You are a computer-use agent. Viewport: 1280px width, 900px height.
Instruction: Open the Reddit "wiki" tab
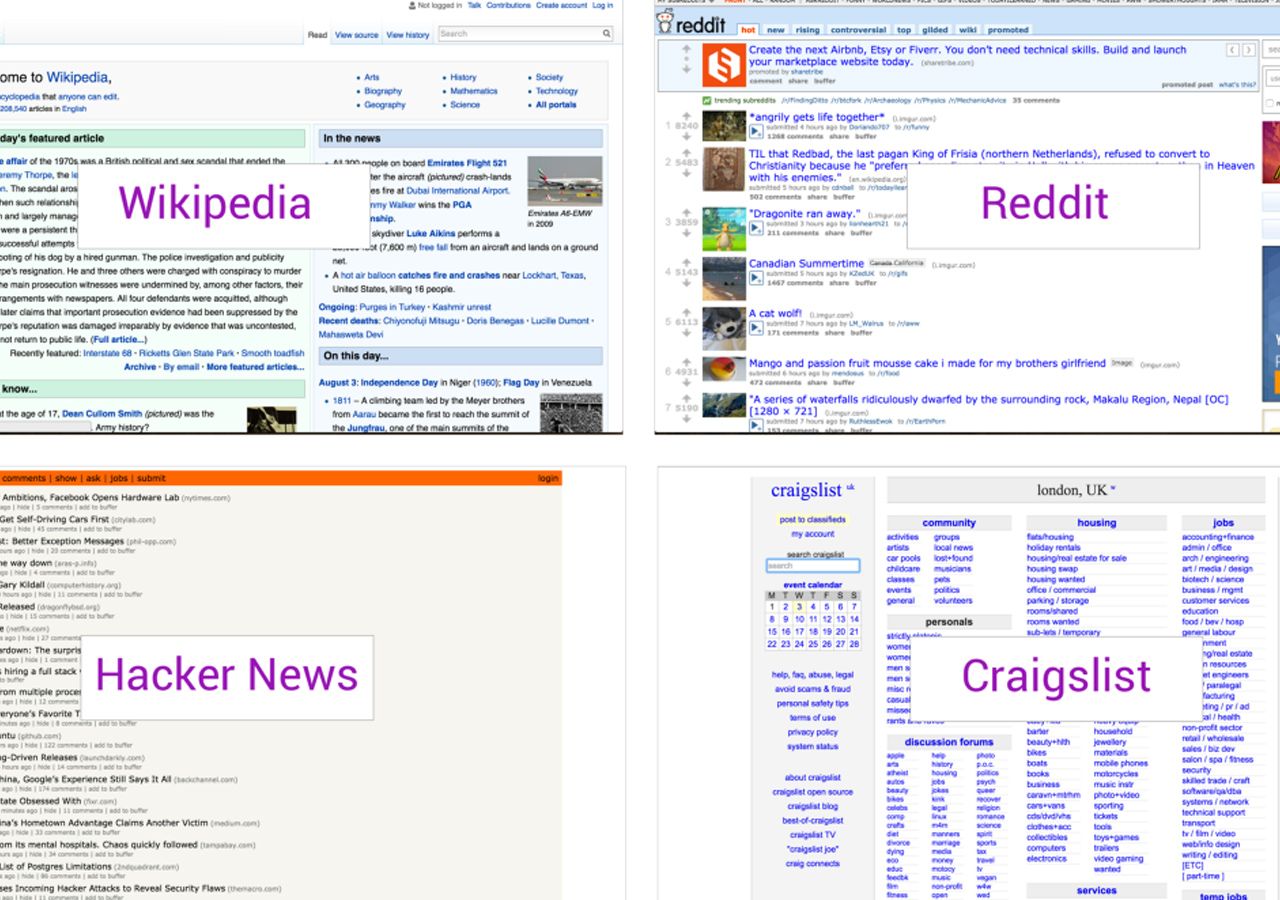[x=967, y=30]
